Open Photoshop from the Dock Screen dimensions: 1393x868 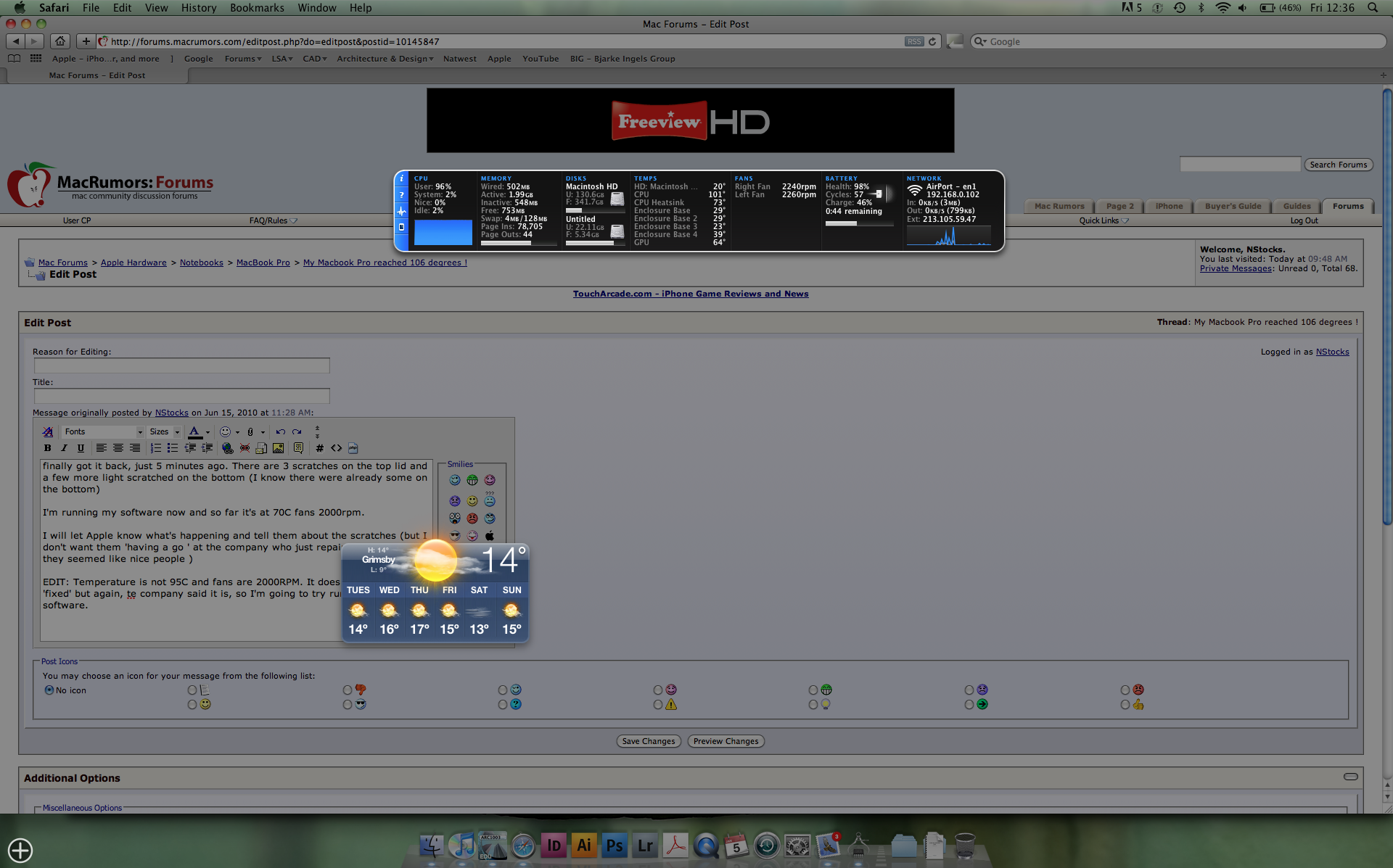coord(615,846)
